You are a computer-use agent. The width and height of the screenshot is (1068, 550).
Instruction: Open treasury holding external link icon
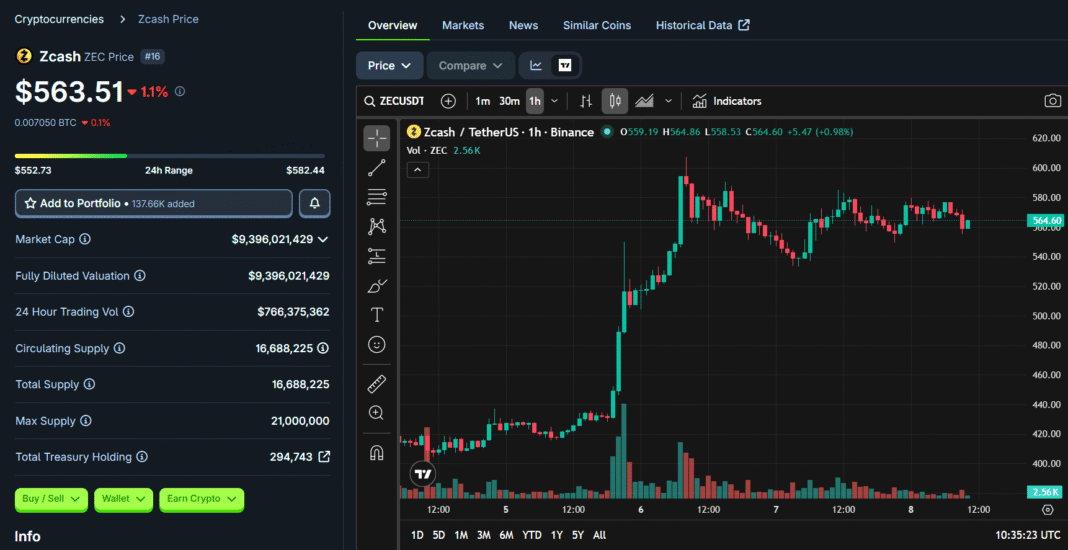point(324,456)
